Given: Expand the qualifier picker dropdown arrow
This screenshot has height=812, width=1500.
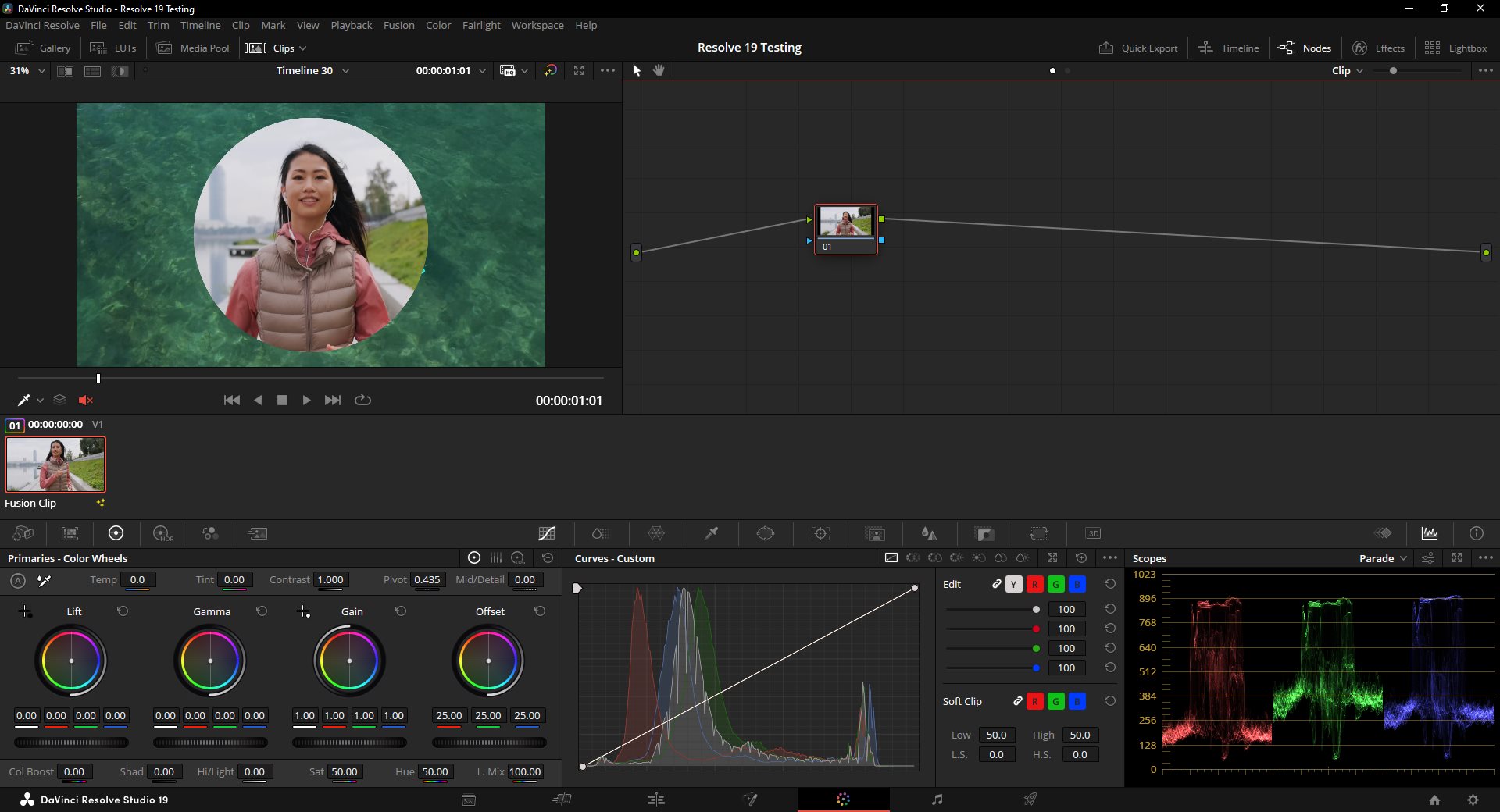Looking at the screenshot, I should [x=40, y=400].
